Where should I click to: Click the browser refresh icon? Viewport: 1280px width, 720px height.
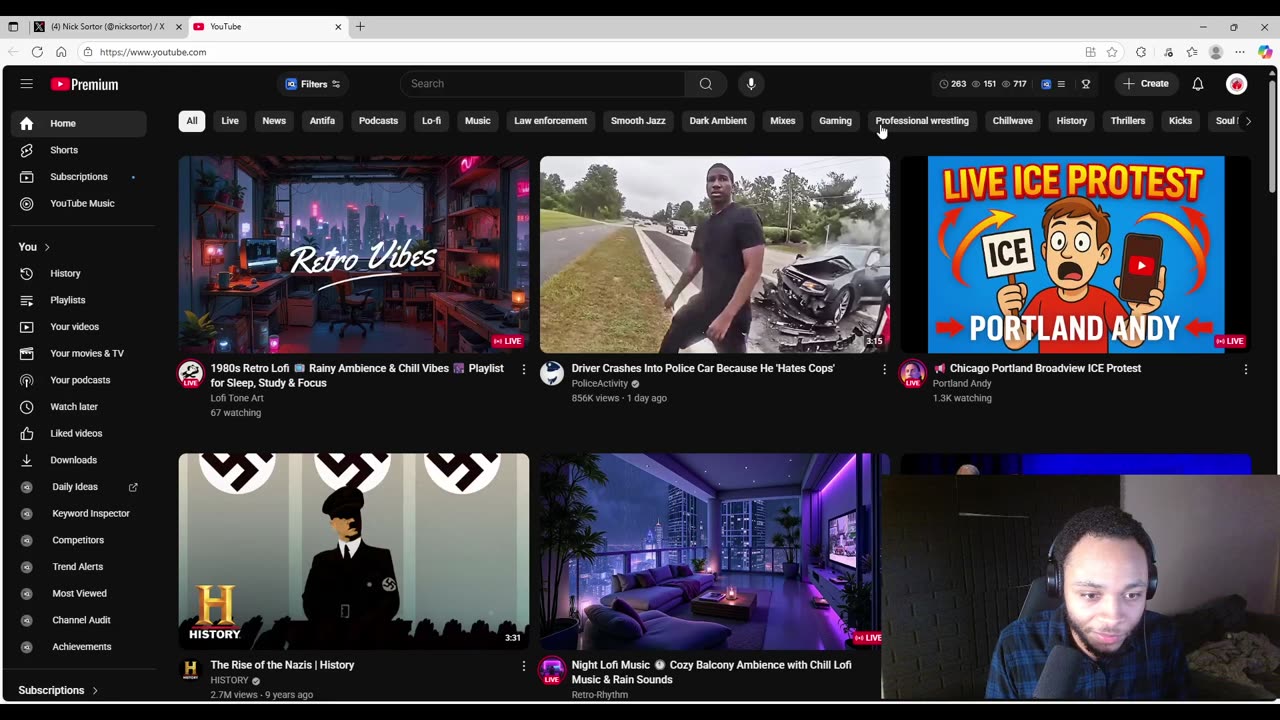click(37, 52)
